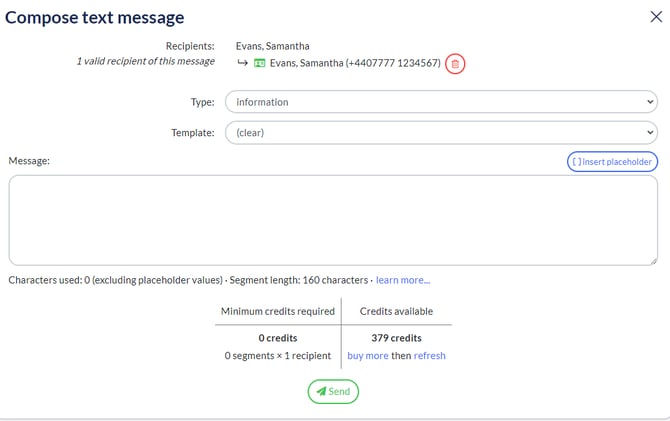
Task: Open the Template dropdown showing (clear)
Action: click(441, 132)
